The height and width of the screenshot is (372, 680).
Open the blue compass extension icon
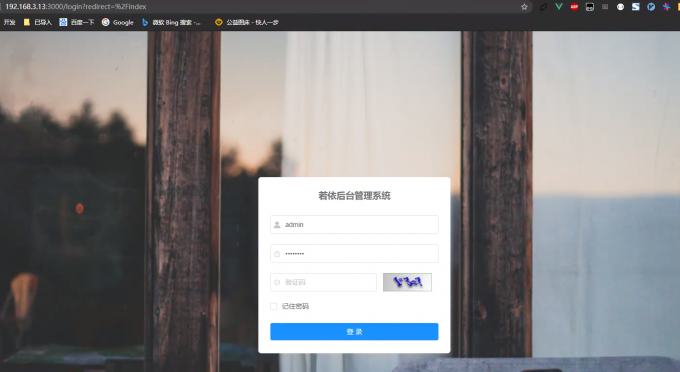[651, 7]
